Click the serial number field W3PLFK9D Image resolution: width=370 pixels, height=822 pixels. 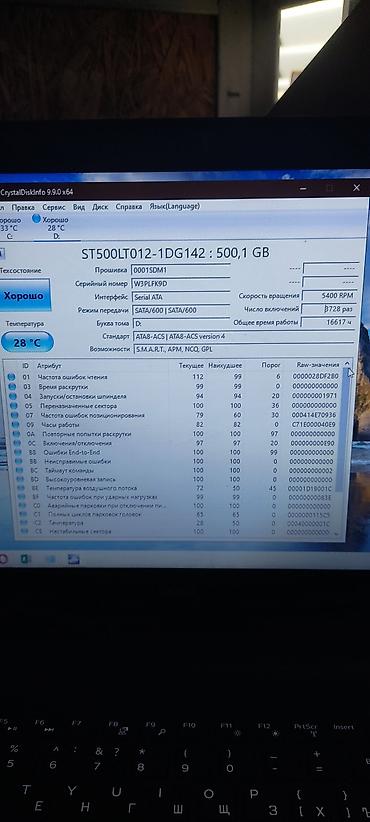pyautogui.click(x=180, y=284)
